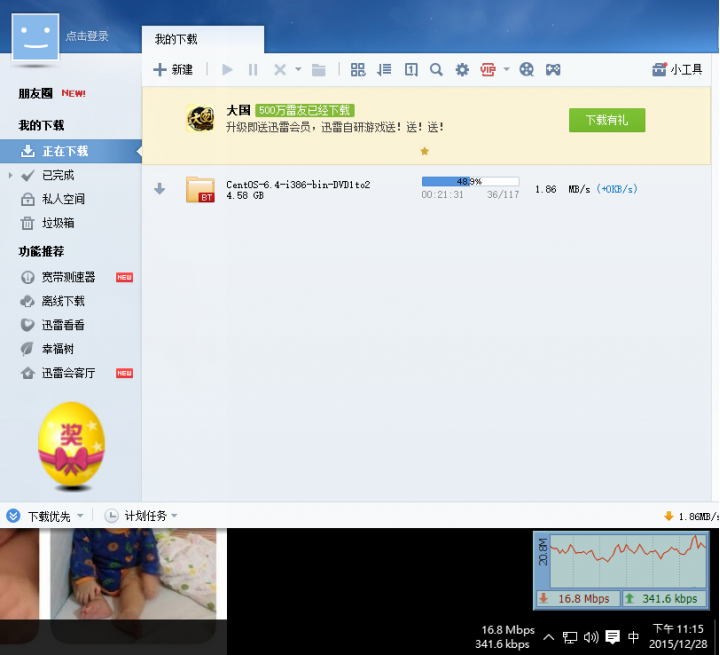Click the volume speaker tray icon

(591, 637)
